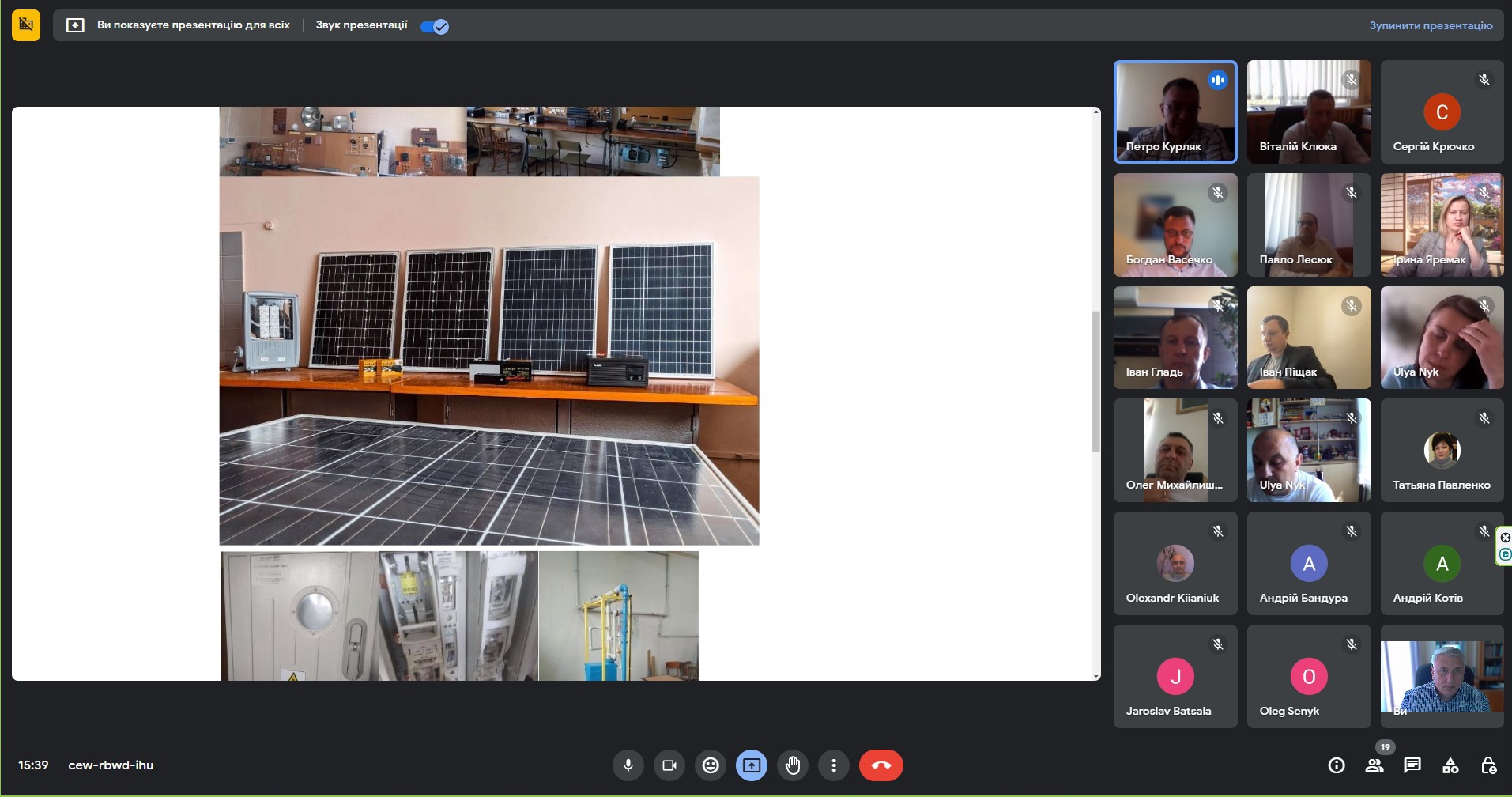Click the present screen icon
1512x797 pixels.
(752, 765)
